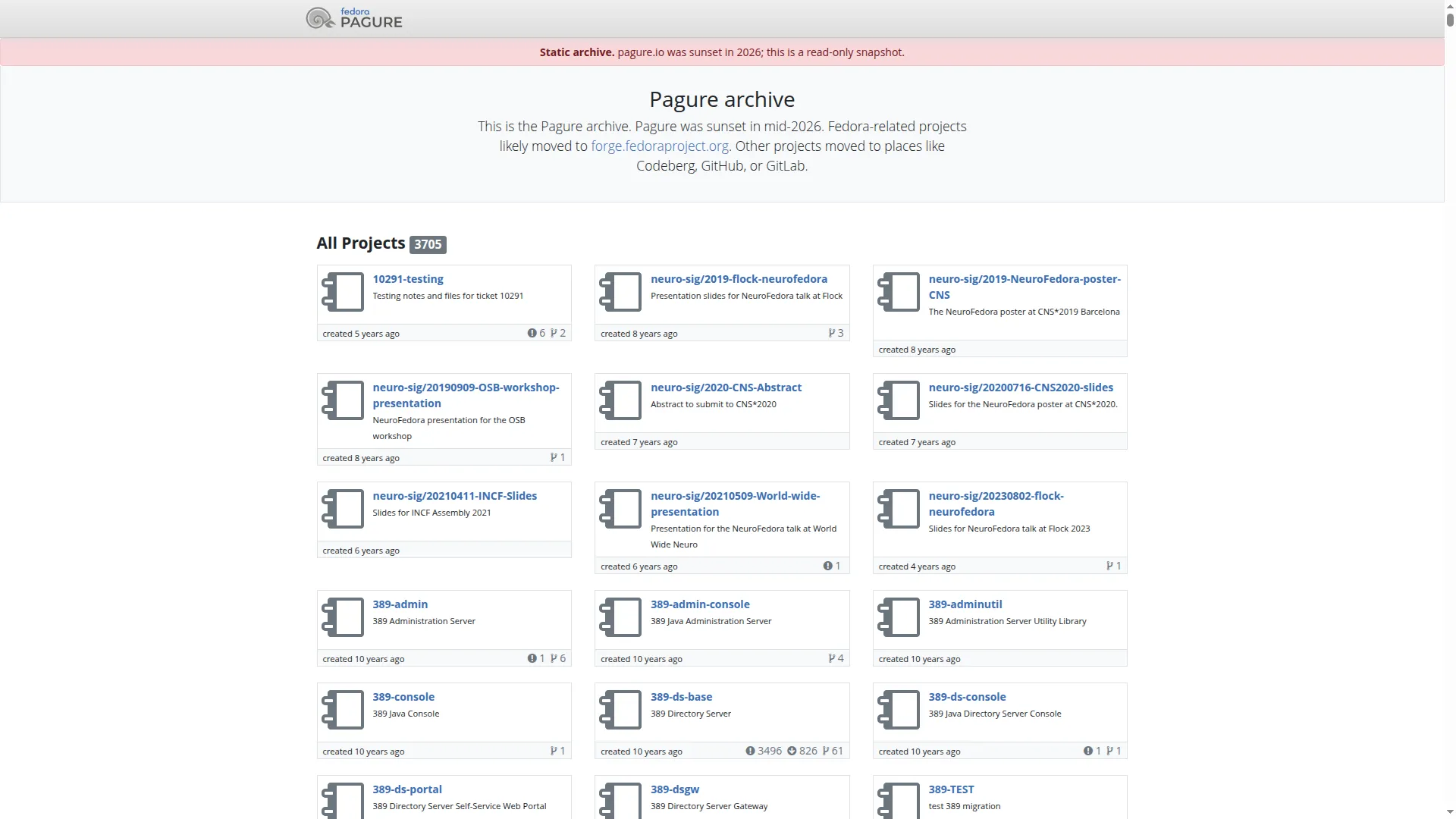The height and width of the screenshot is (819, 1456).
Task: Click the notebook icon beside 20230802-flock-neurofedora
Action: (899, 509)
